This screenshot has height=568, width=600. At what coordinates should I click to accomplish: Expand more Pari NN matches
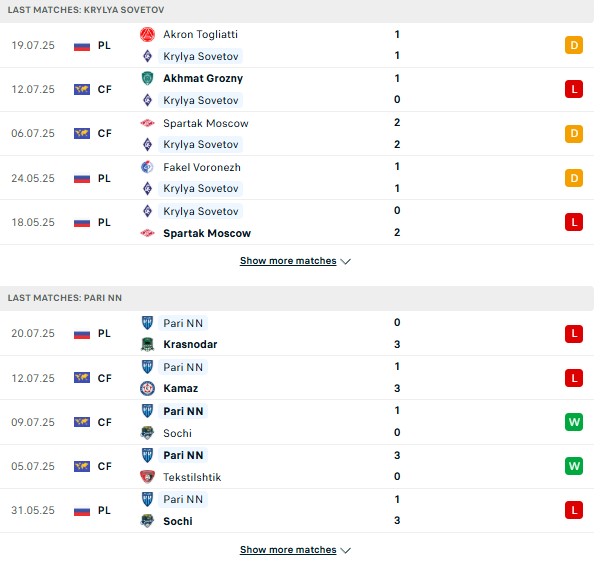point(288,550)
